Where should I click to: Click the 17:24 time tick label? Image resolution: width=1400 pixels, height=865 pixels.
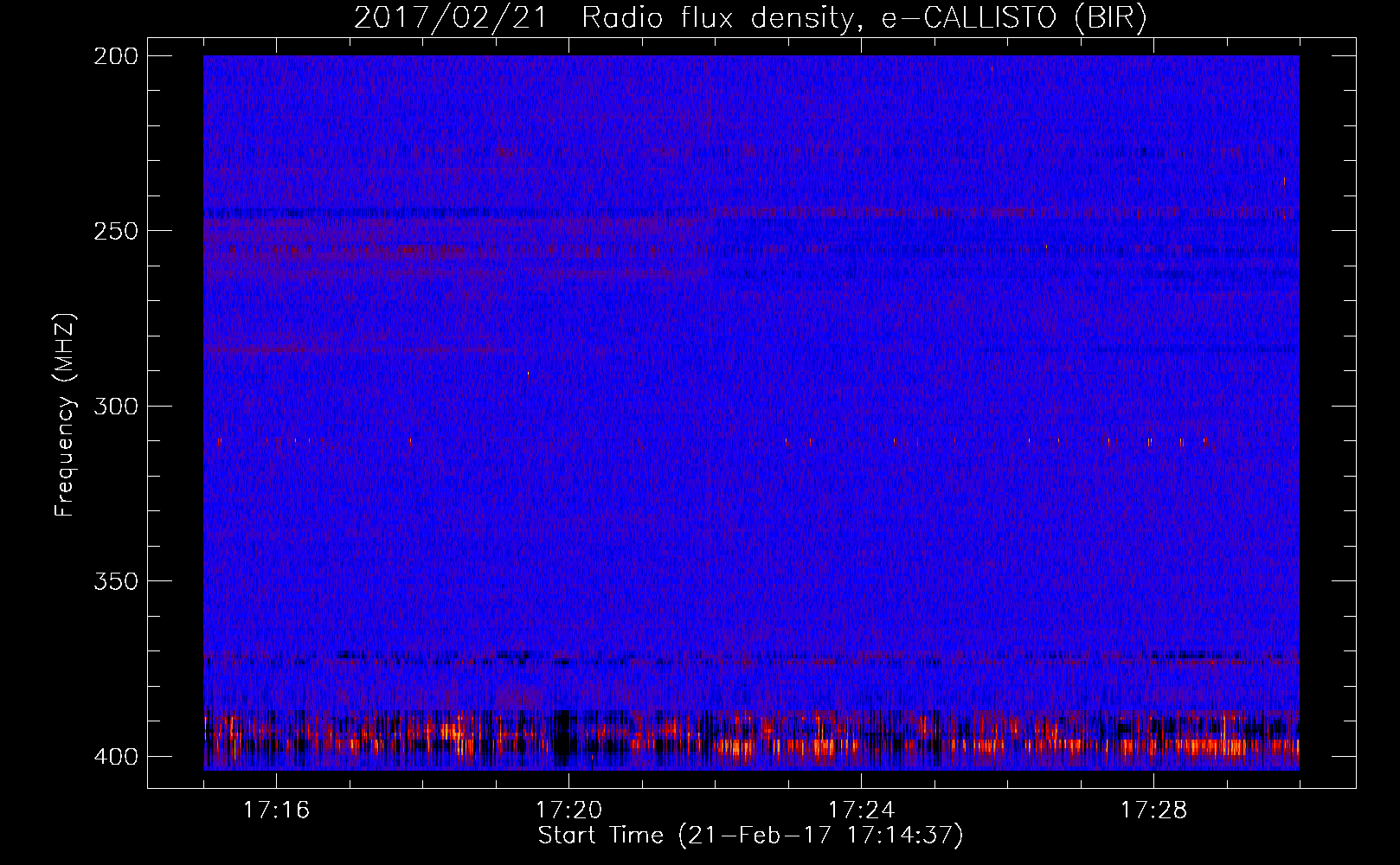coord(861,811)
